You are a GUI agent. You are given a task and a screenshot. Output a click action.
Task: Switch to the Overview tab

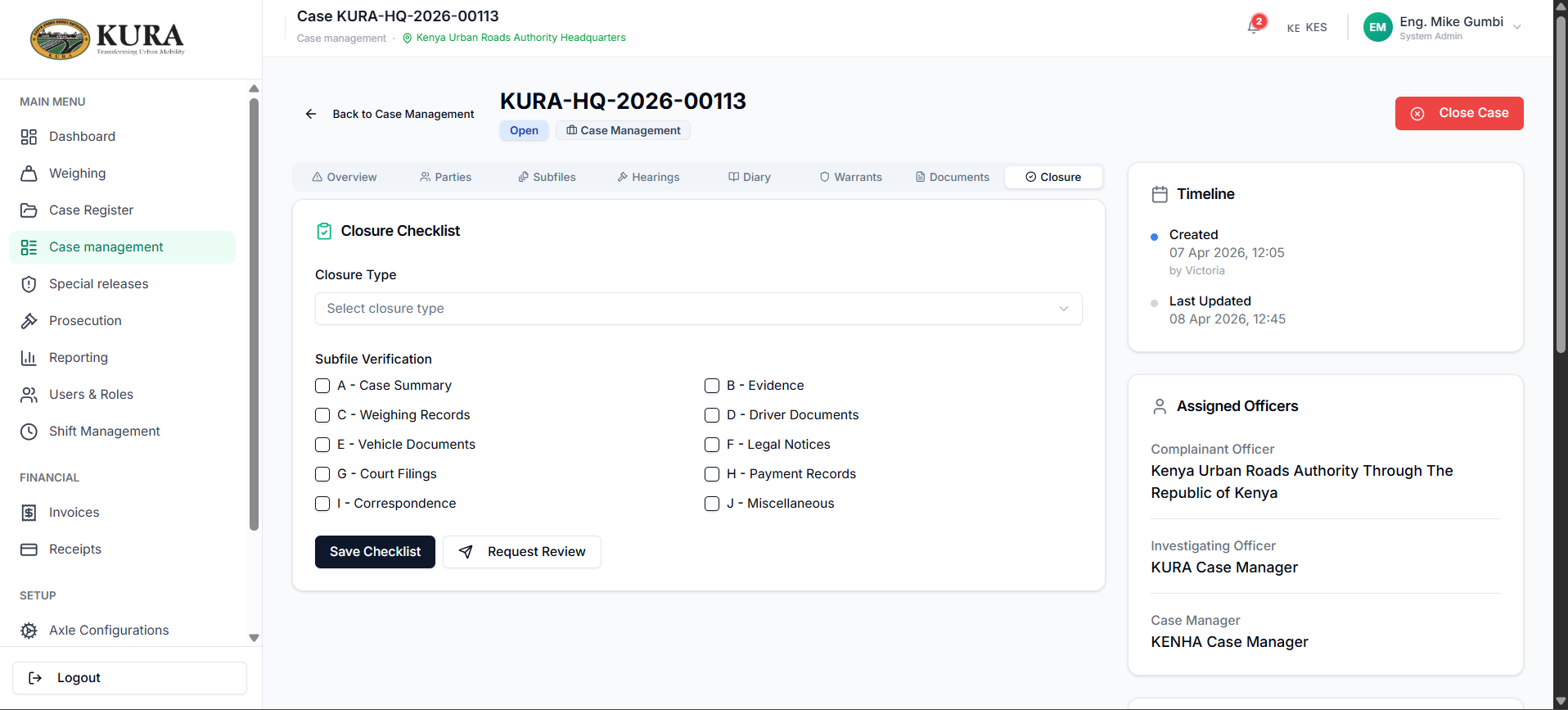[x=345, y=177]
